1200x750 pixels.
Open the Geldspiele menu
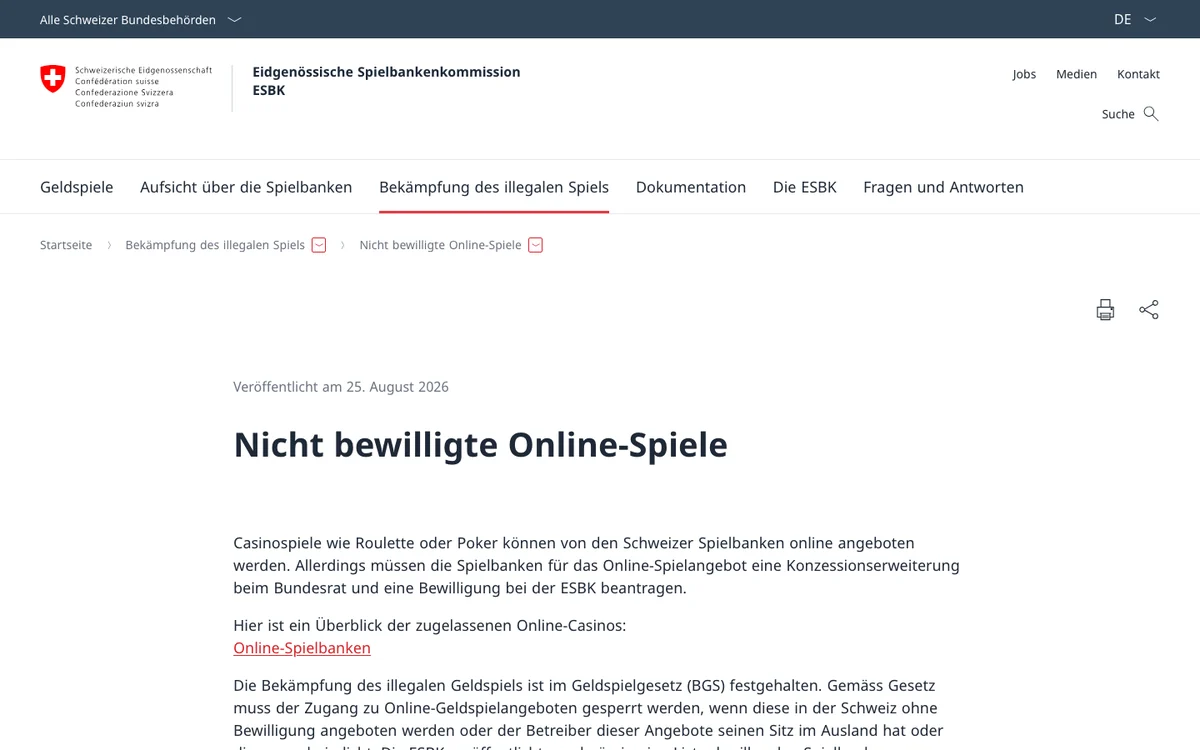tap(77, 187)
